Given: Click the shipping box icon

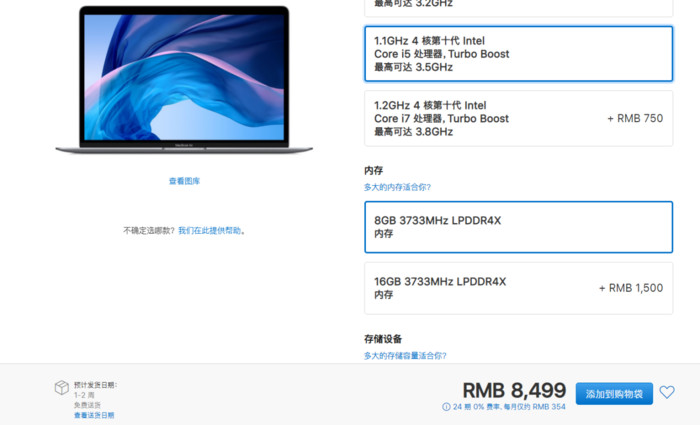Looking at the screenshot, I should click(x=62, y=388).
